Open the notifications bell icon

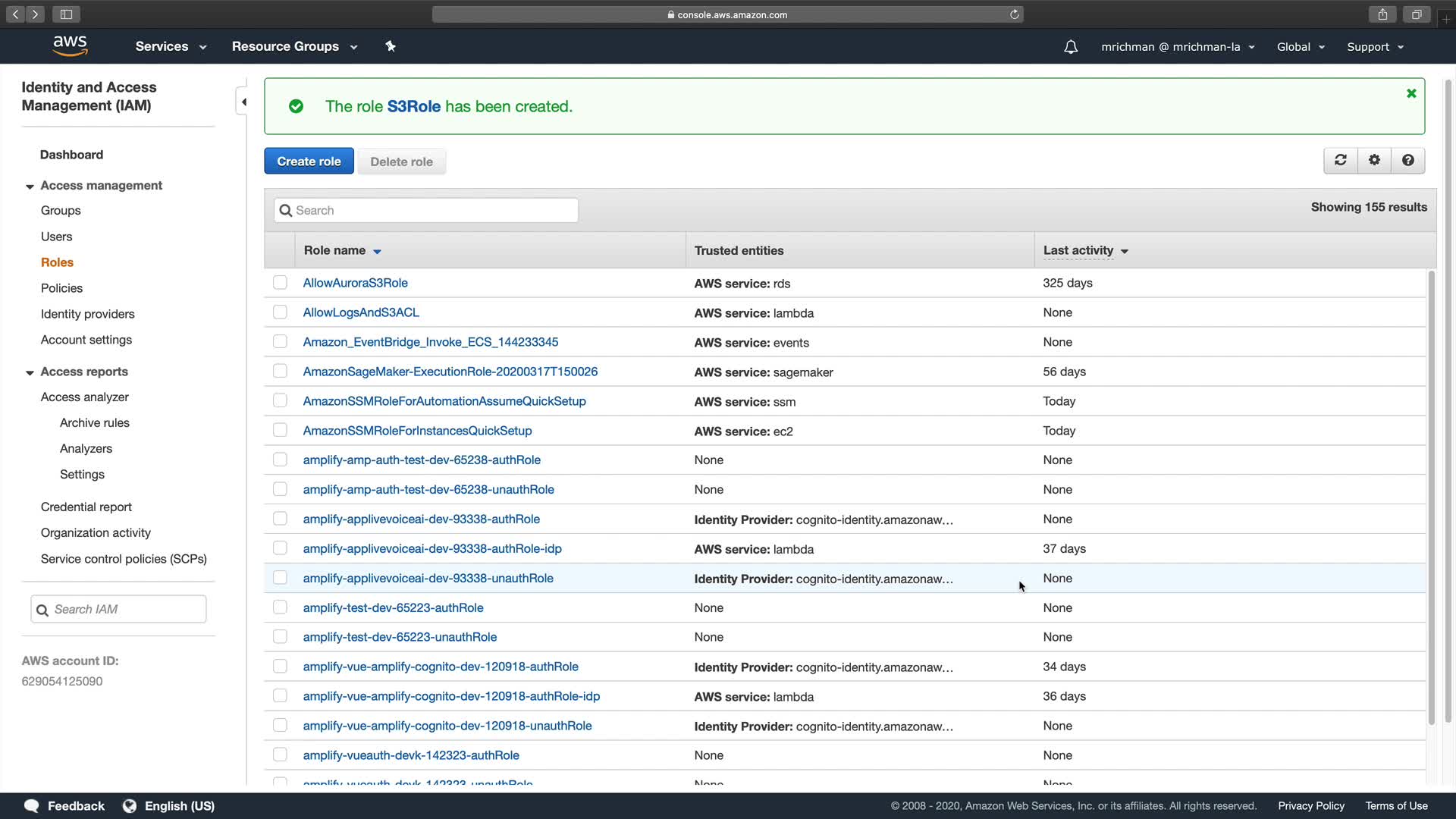tap(1070, 47)
